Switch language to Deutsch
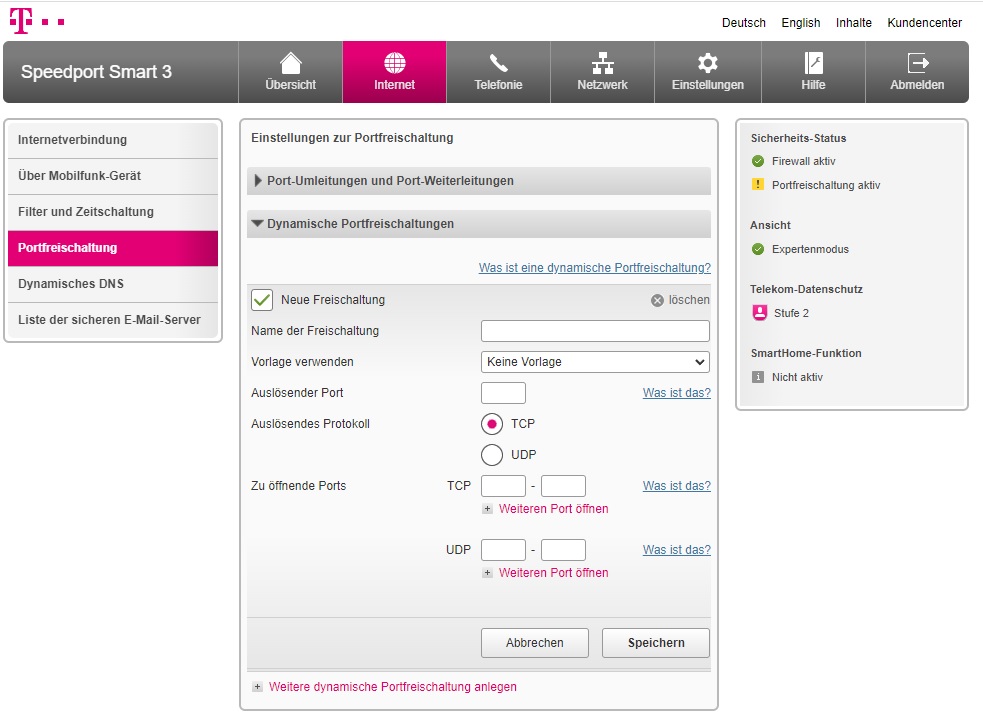This screenshot has width=983, height=722. tap(744, 23)
